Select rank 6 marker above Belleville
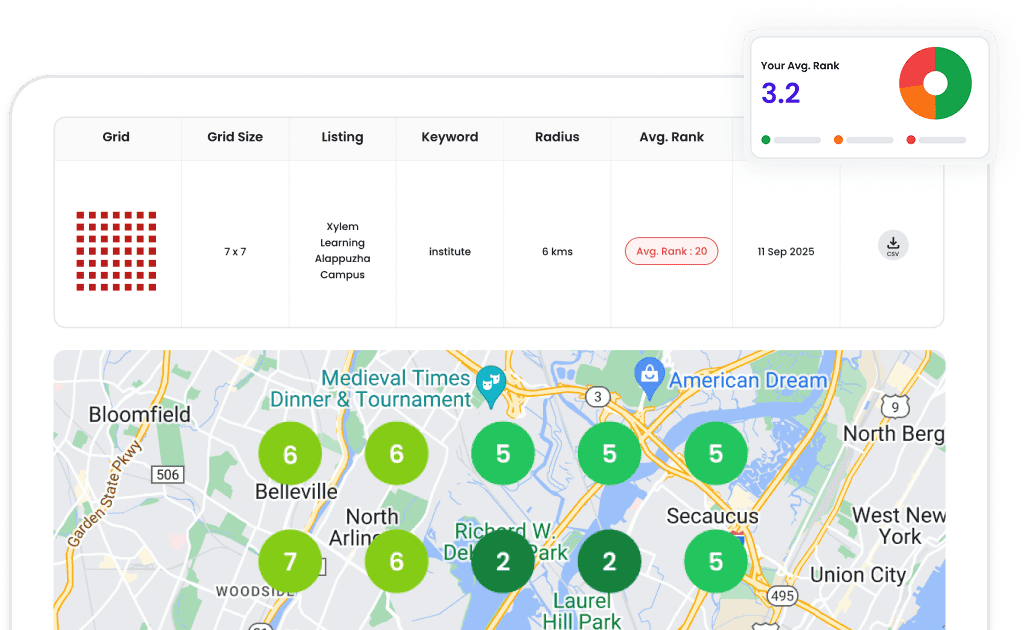1026x630 pixels. click(290, 454)
